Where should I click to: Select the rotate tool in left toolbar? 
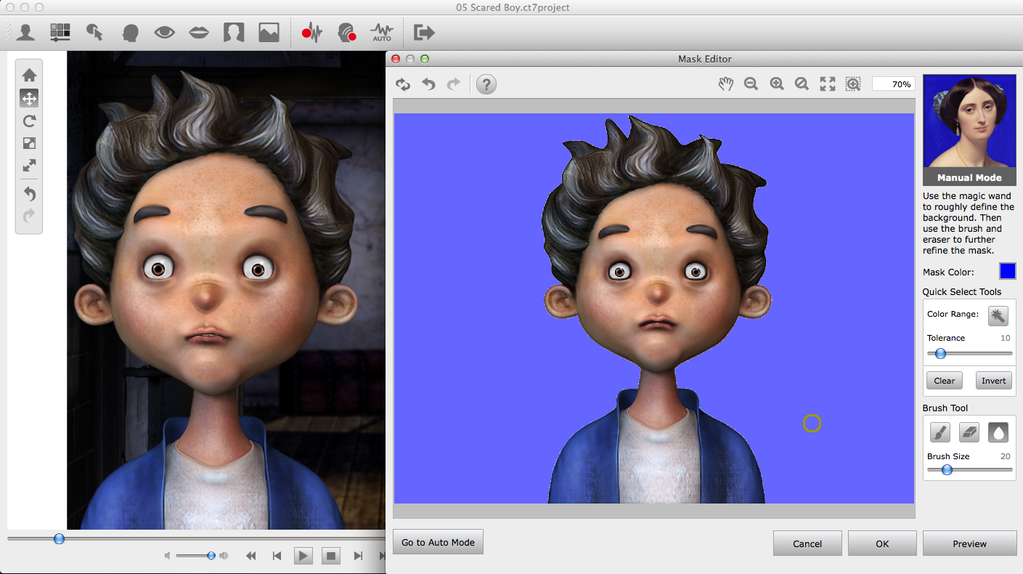click(29, 121)
